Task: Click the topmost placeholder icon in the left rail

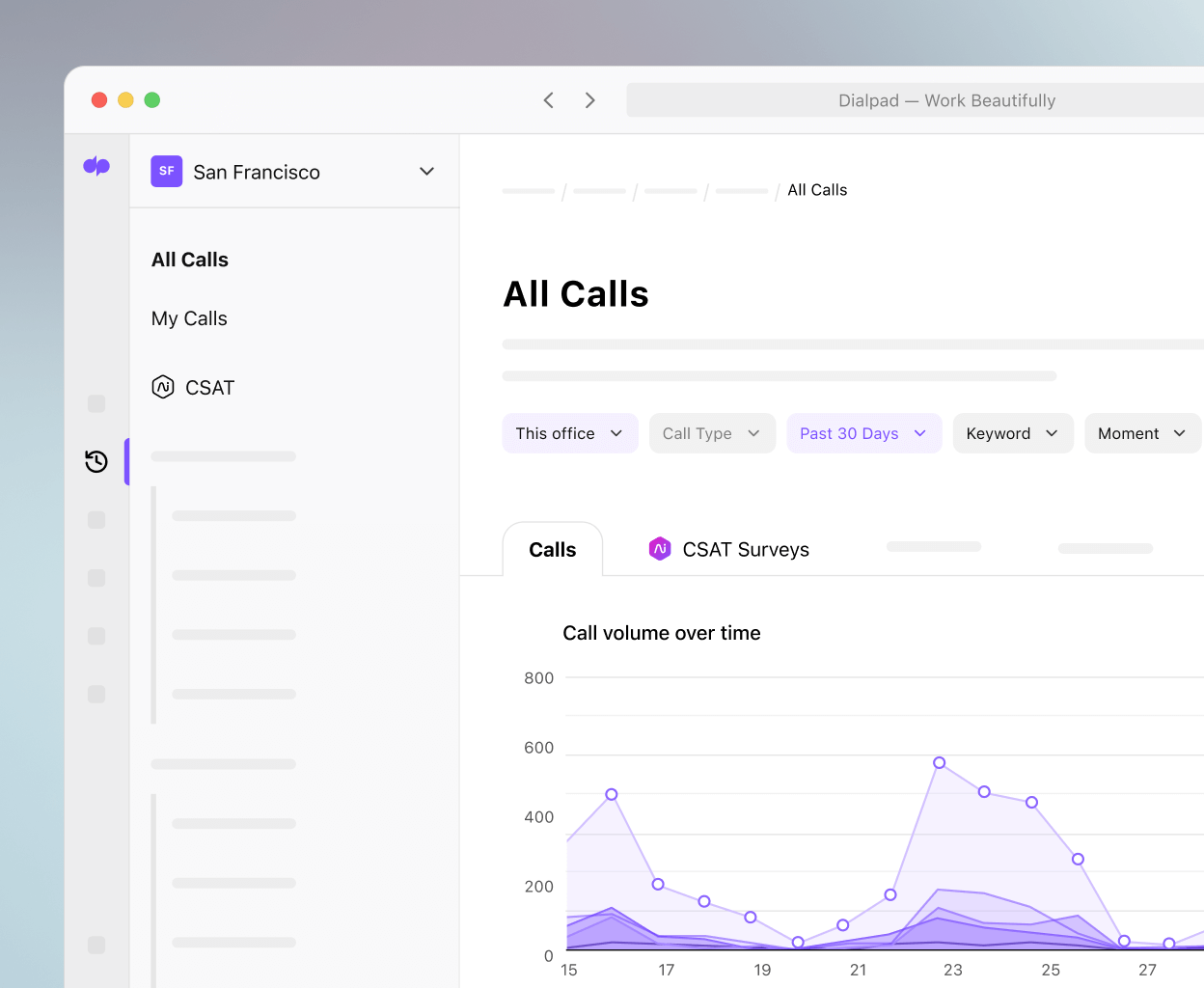Action: pos(96,403)
